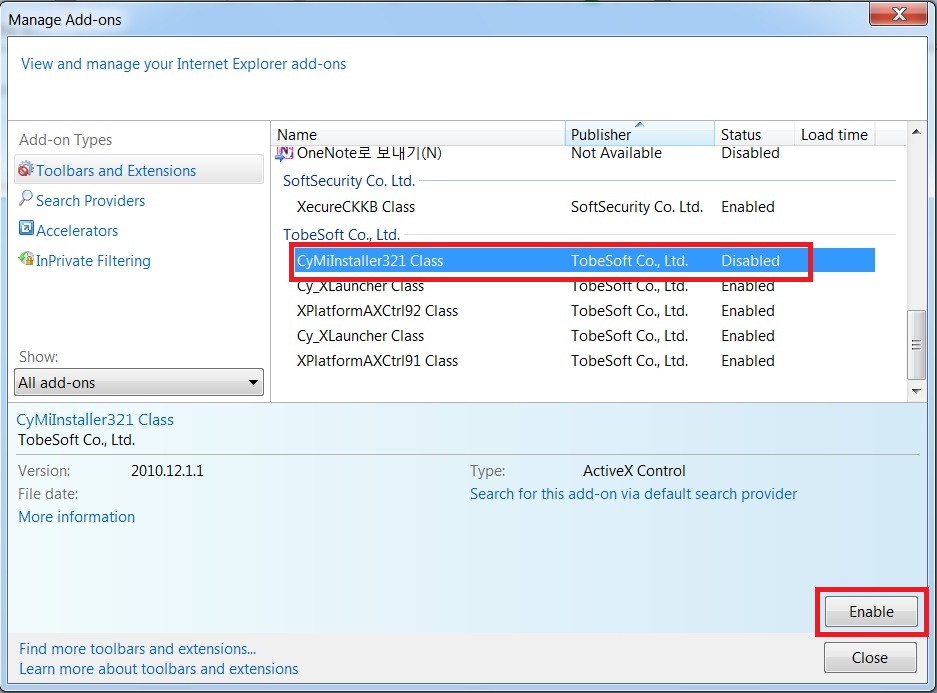
Task: Click the Load time column header
Action: [x=833, y=134]
